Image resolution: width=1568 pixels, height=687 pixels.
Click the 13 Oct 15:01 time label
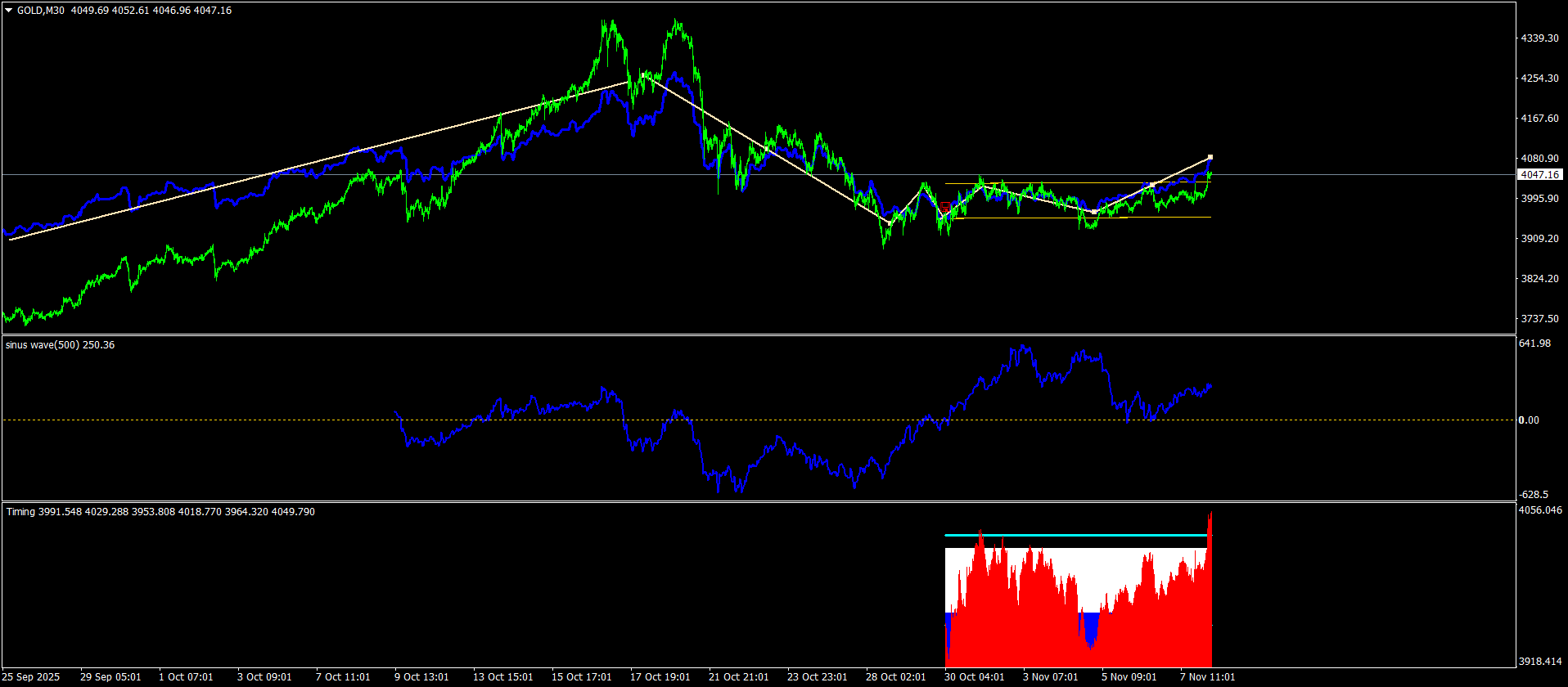point(503,677)
